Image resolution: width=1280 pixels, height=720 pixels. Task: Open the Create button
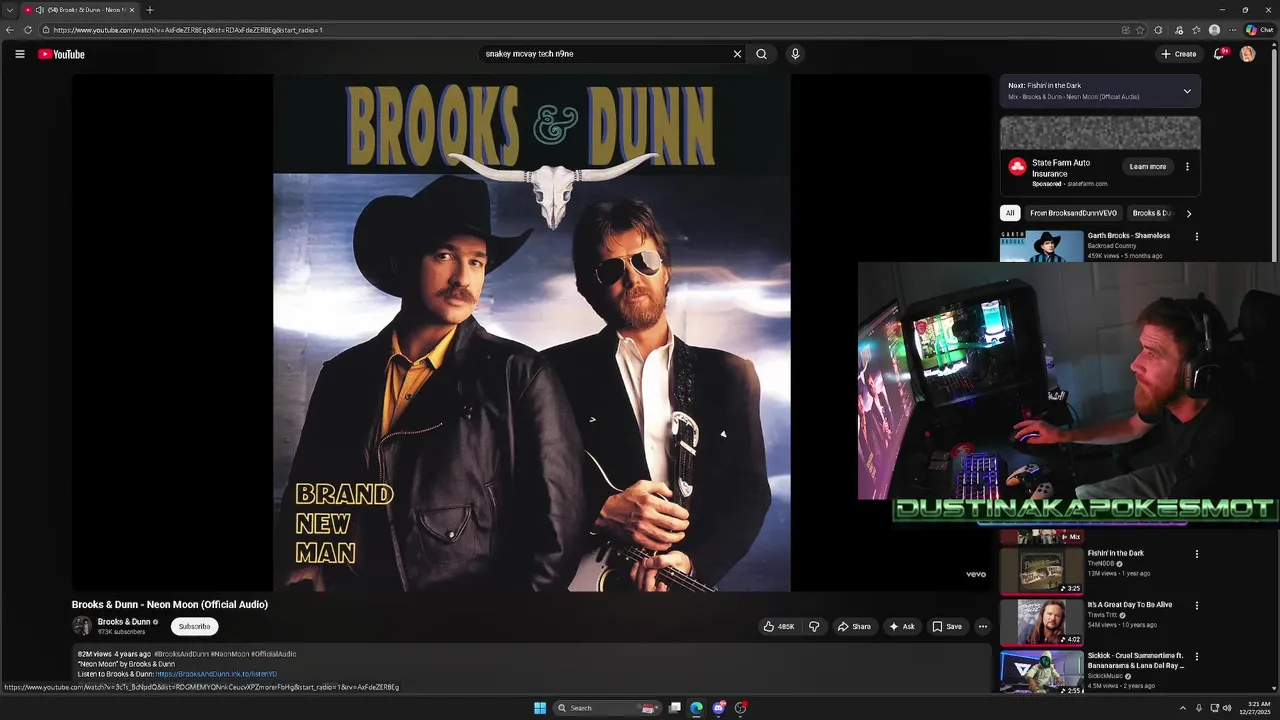click(x=1179, y=54)
